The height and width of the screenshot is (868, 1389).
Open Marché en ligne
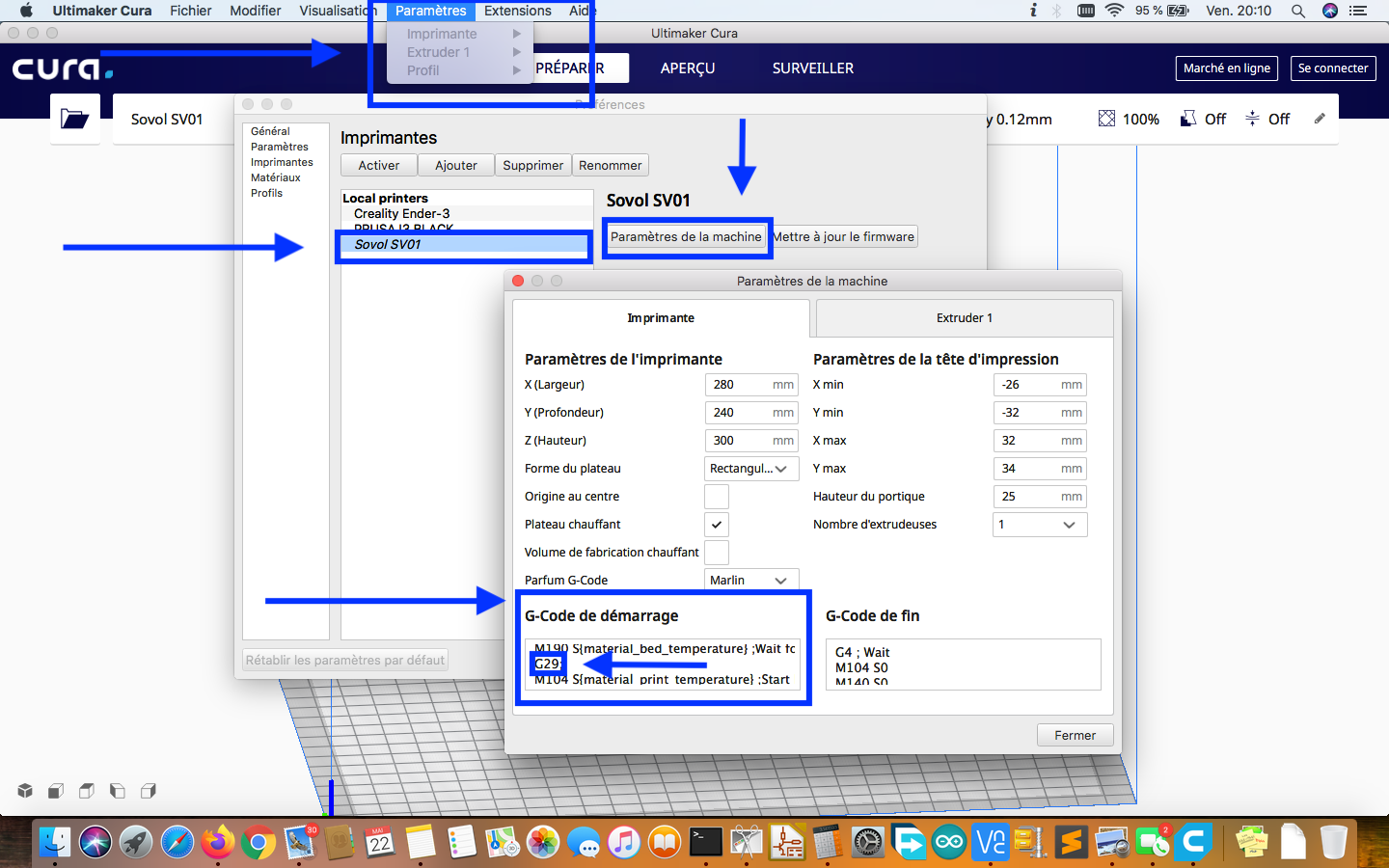(1227, 68)
